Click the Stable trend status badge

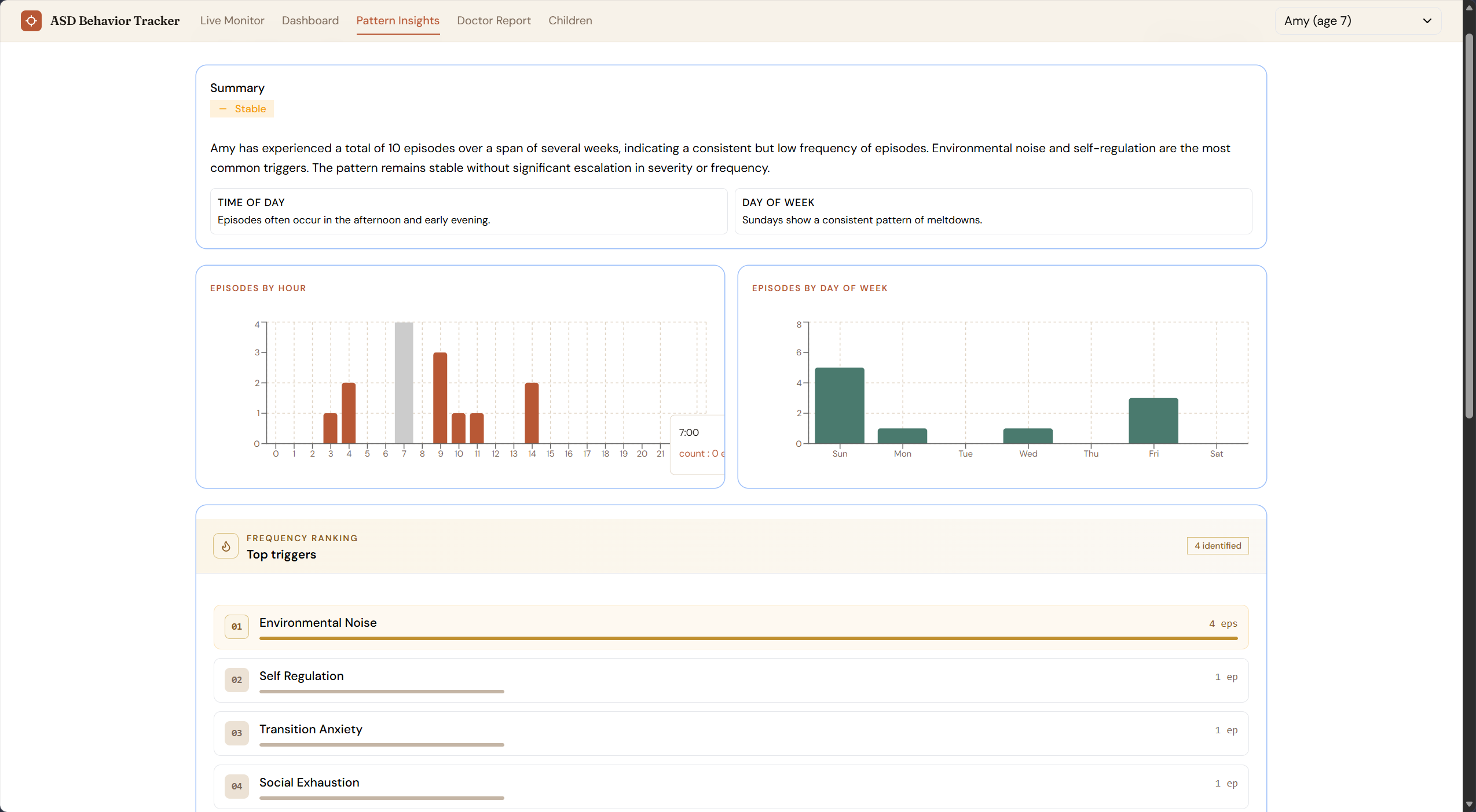(x=242, y=109)
